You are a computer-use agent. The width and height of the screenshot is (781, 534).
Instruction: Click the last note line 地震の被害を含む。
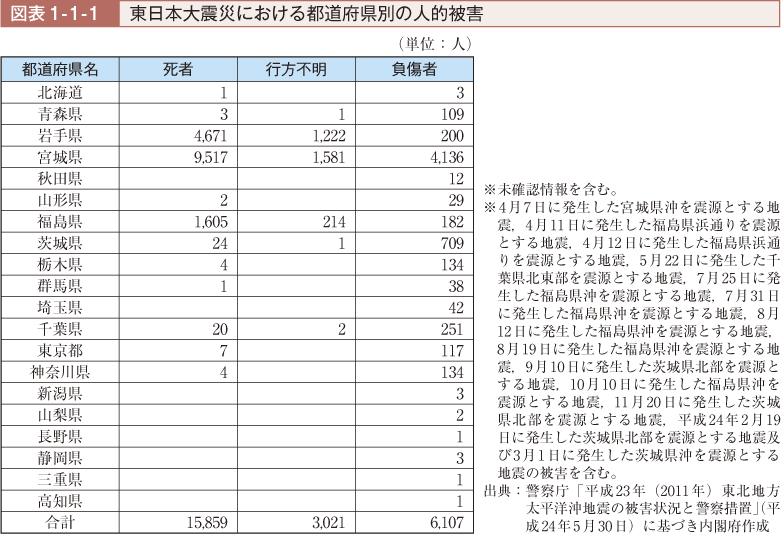coord(558,473)
